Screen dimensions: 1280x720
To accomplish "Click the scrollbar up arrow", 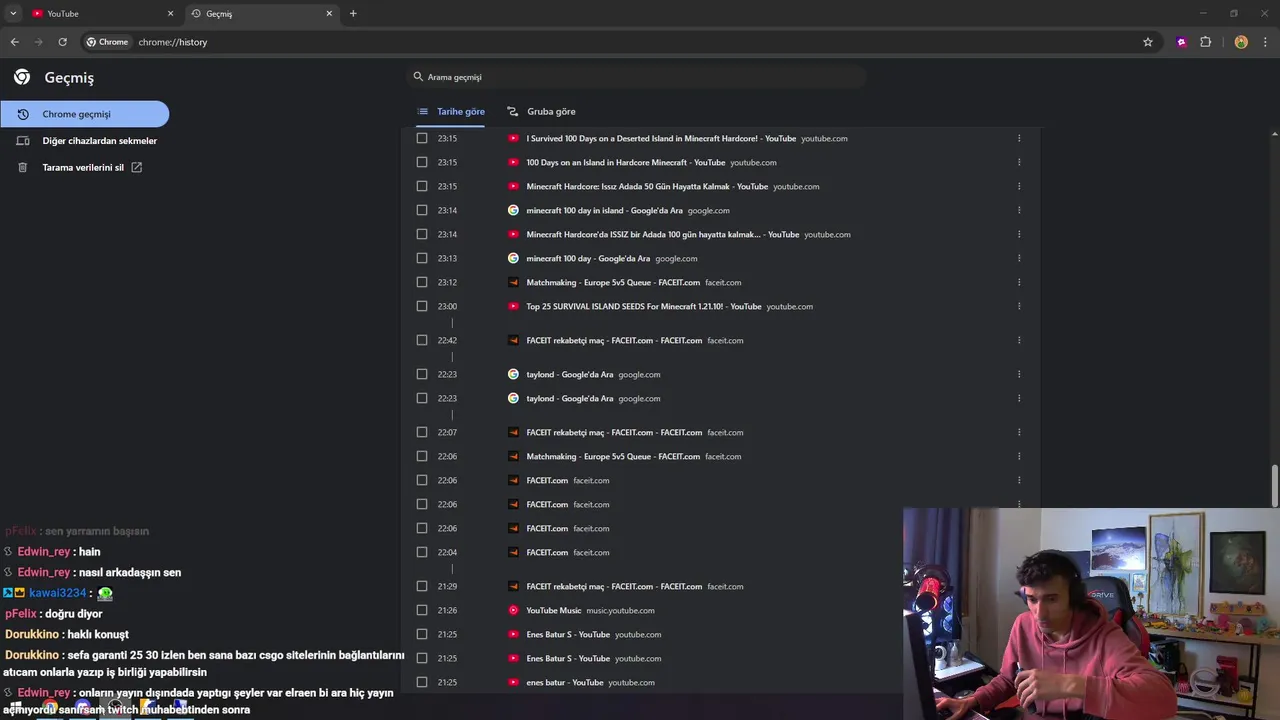I will point(1274,134).
